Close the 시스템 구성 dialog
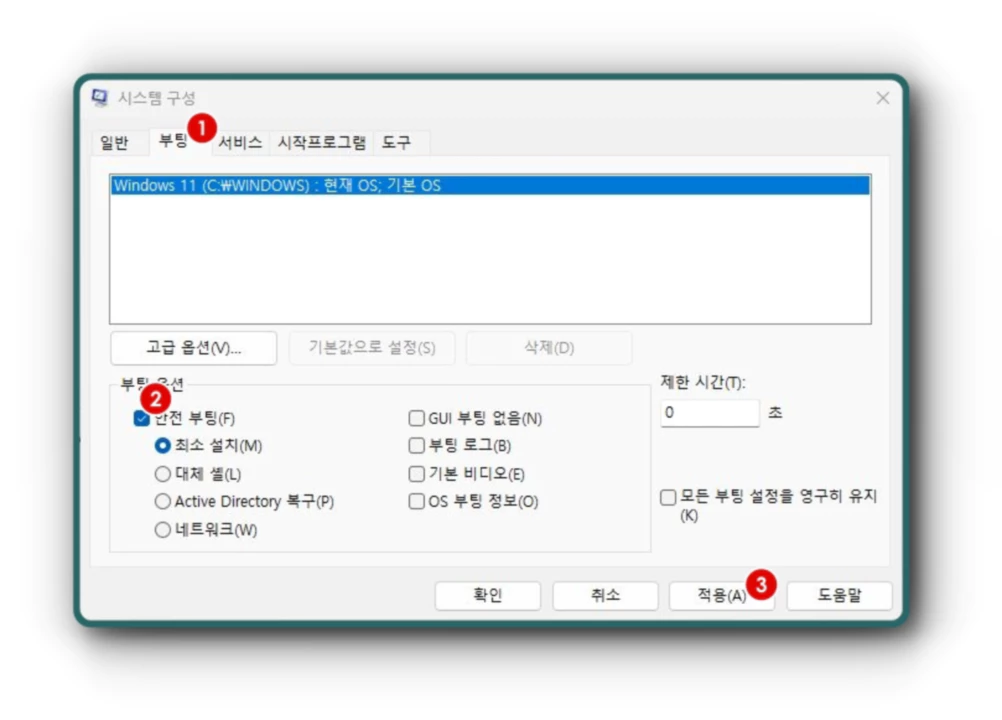Viewport: 1002px width, 720px height. (883, 98)
